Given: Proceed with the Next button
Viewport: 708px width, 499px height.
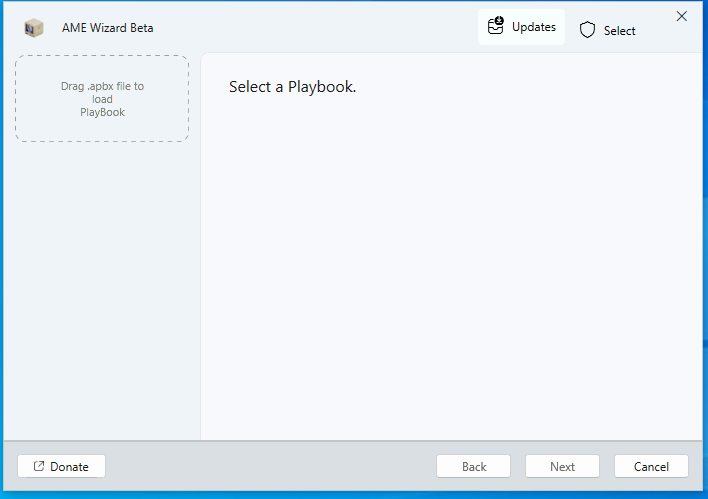Looking at the screenshot, I should click(562, 467).
